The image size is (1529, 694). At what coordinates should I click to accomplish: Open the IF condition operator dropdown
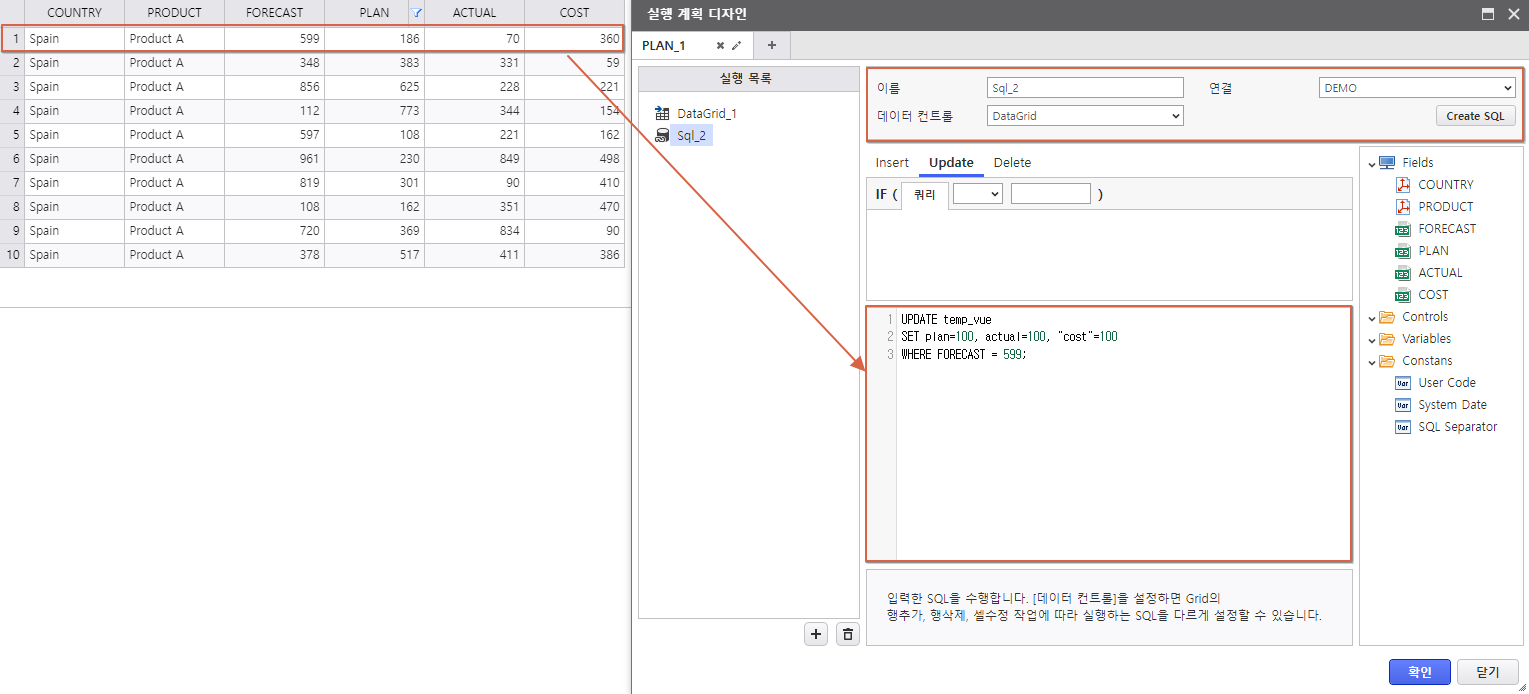tap(977, 194)
